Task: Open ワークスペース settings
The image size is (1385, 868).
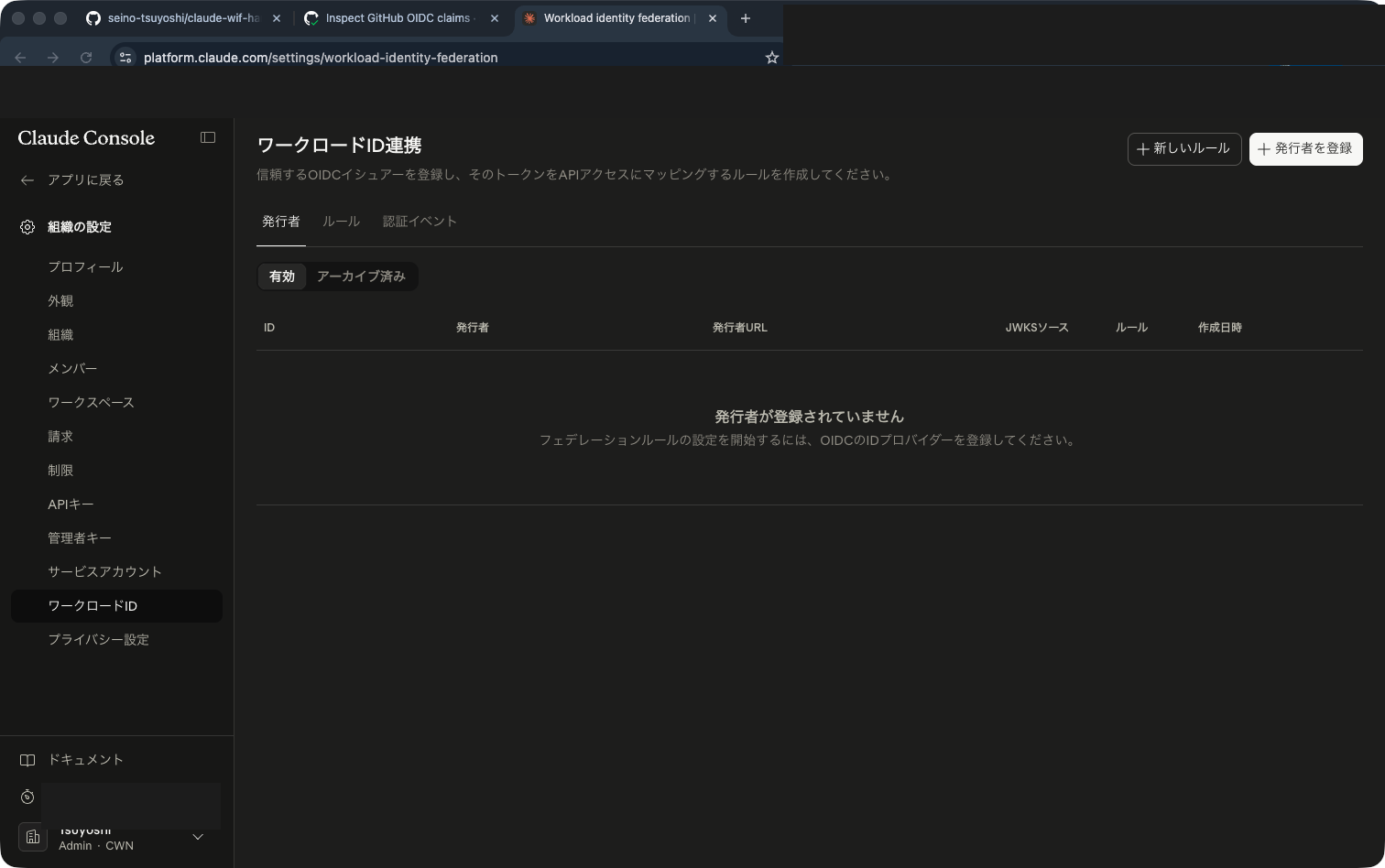Action: click(x=91, y=403)
